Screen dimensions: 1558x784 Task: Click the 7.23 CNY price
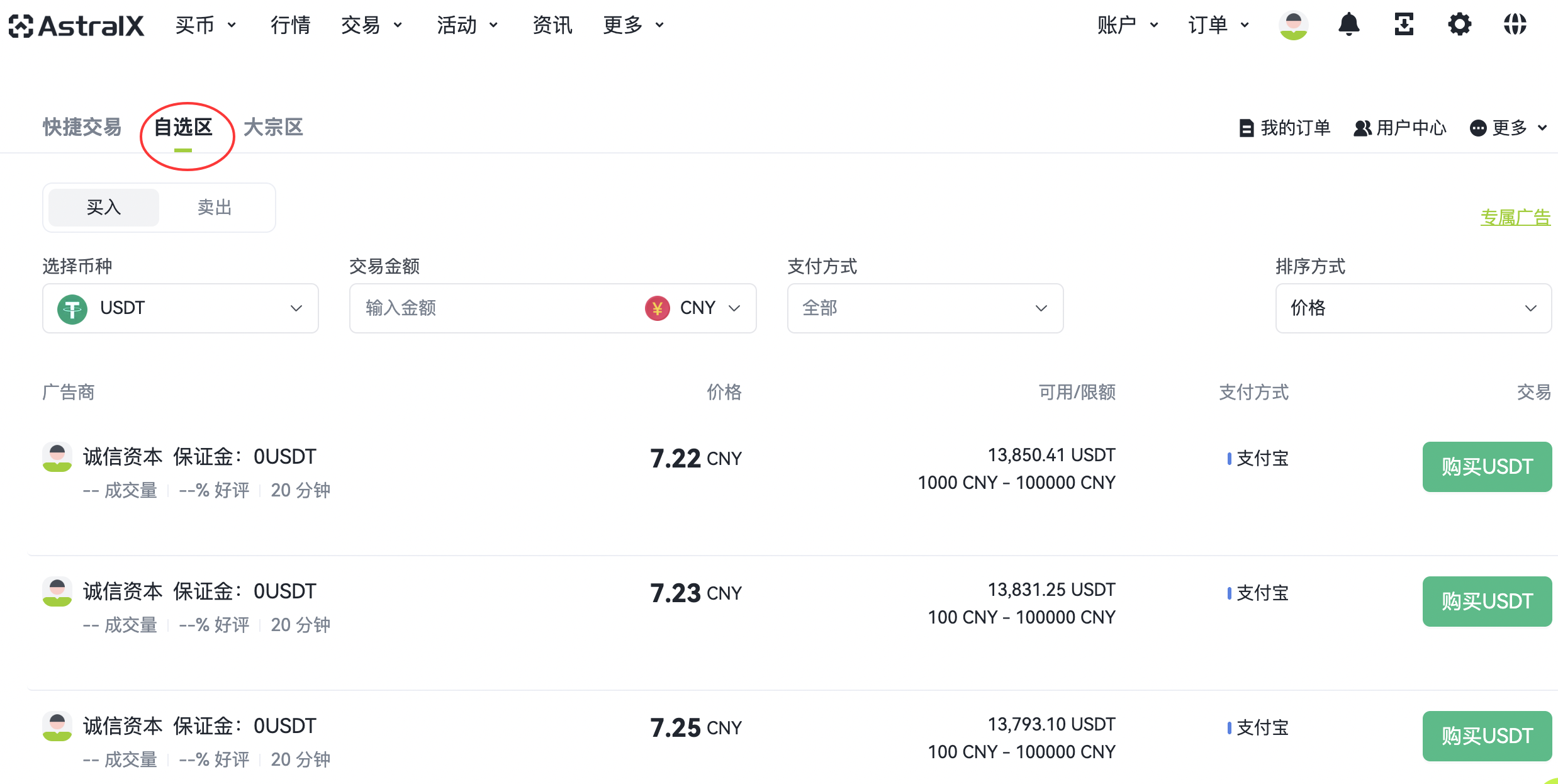[696, 593]
